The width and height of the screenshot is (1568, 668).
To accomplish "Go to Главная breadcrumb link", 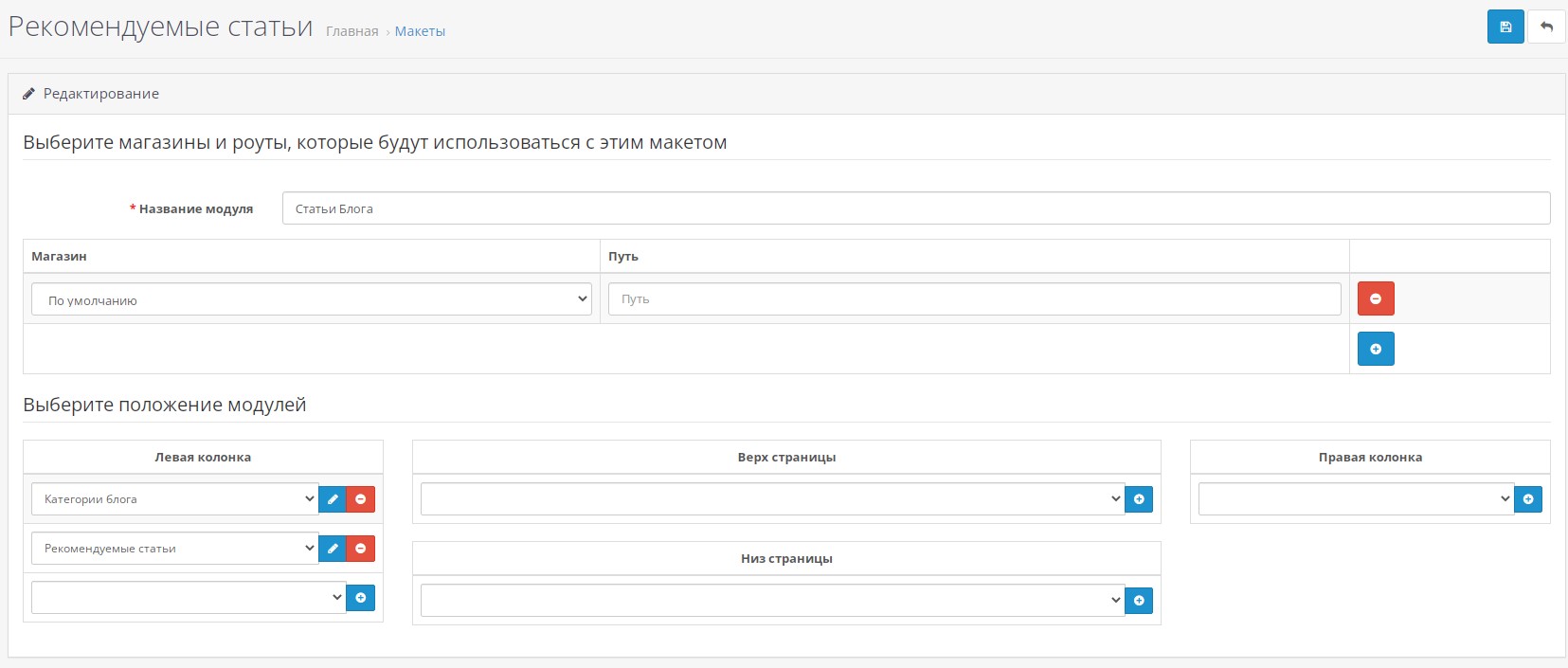I will (x=351, y=31).
